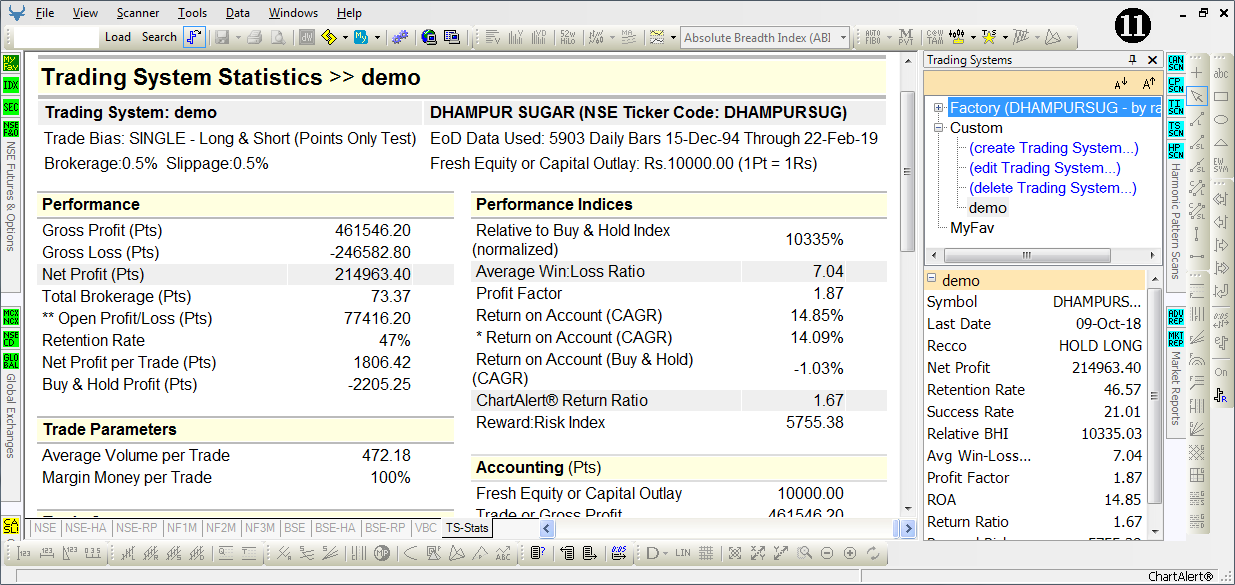Click the IDX index sidebar icon
The height and width of the screenshot is (585, 1235).
coord(11,85)
